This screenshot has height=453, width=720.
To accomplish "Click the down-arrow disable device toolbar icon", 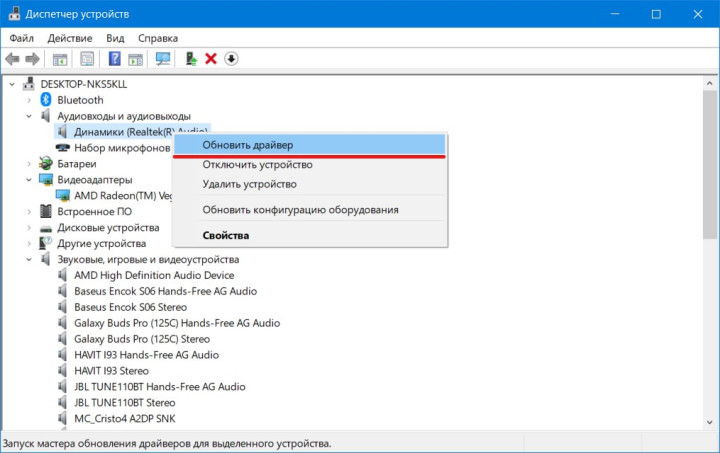I will (x=231, y=59).
